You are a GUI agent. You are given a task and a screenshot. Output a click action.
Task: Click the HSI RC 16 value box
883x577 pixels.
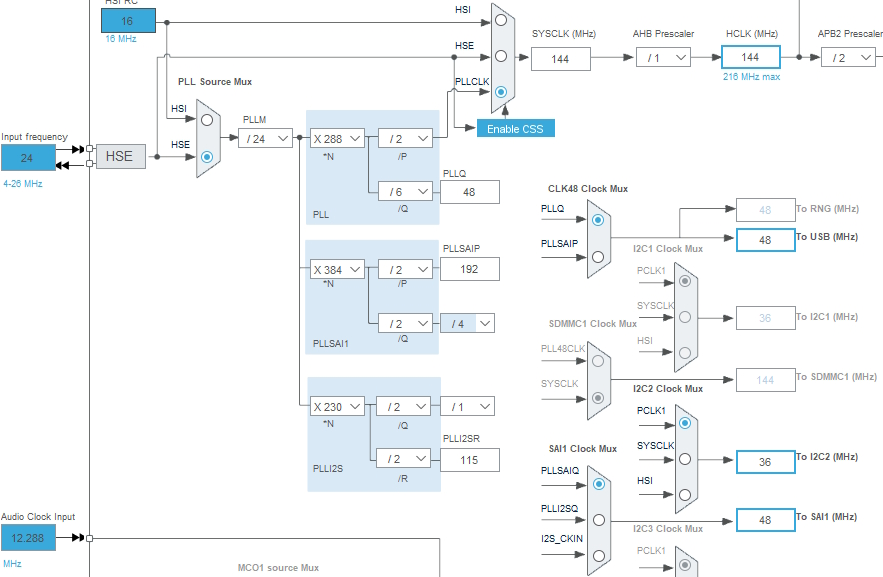(x=128, y=21)
